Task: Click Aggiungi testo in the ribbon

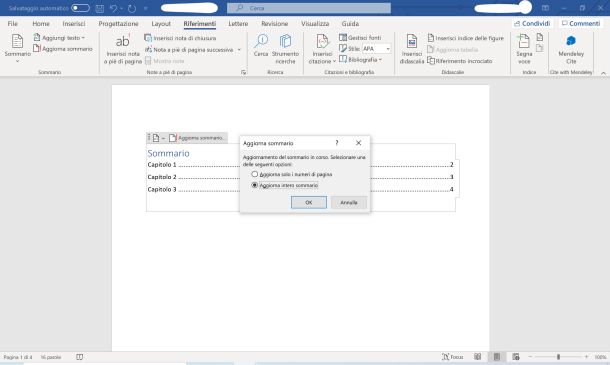Action: pyautogui.click(x=59, y=38)
